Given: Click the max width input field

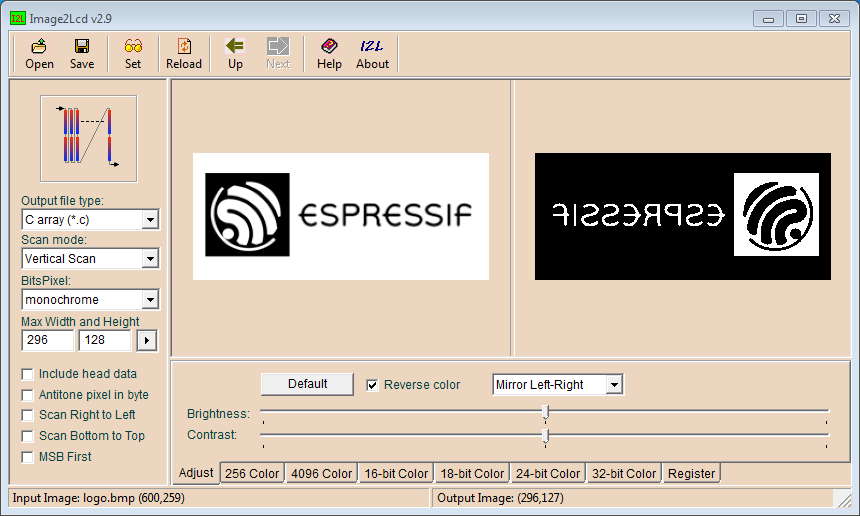Looking at the screenshot, I should click(x=48, y=341).
